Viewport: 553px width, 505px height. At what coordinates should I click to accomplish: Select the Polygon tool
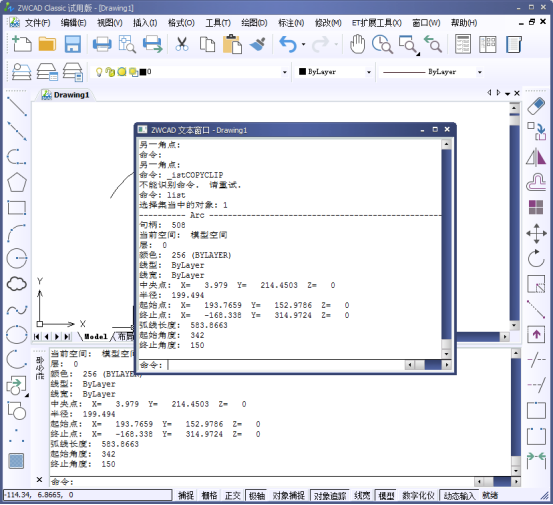pyautogui.click(x=17, y=183)
